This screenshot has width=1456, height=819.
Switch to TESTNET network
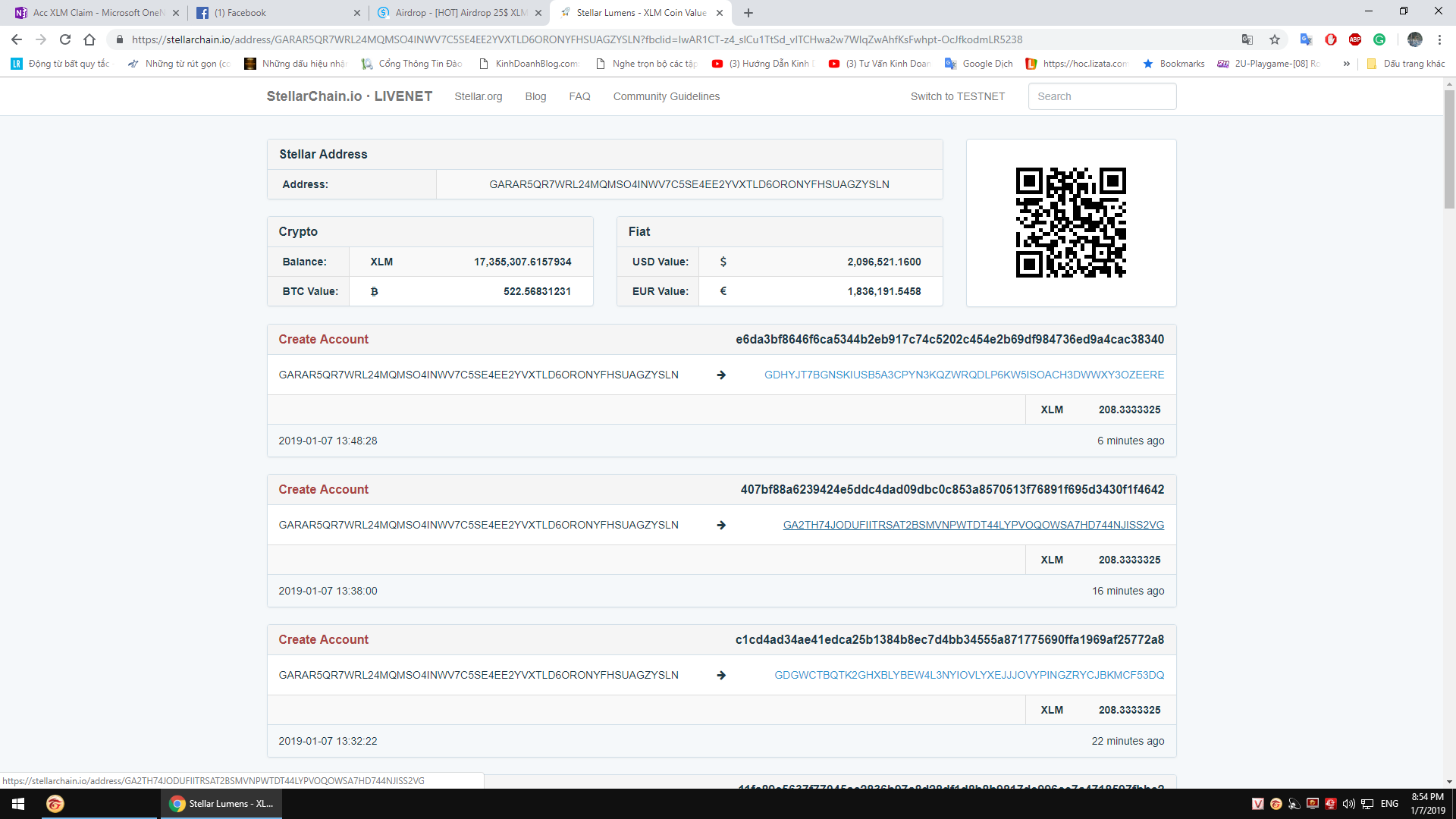pos(957,96)
